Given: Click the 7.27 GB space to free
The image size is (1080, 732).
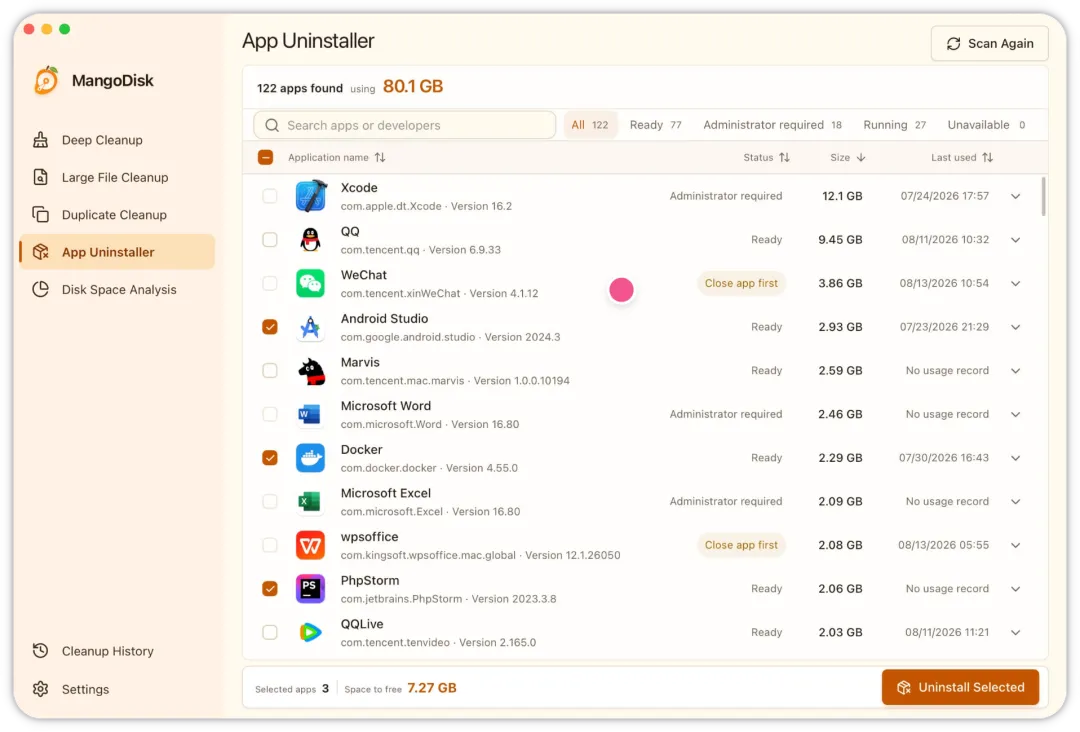Looking at the screenshot, I should tap(432, 688).
